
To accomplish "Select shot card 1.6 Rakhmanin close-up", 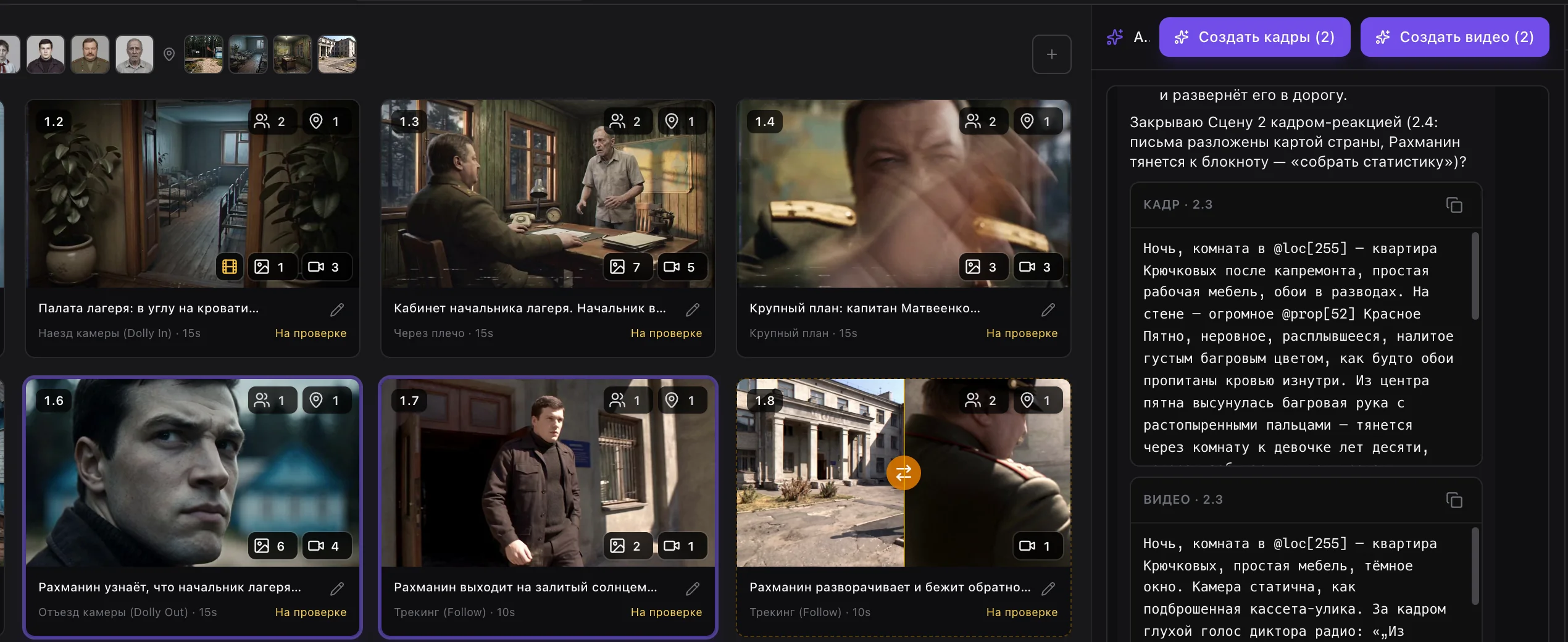I will [x=193, y=507].
